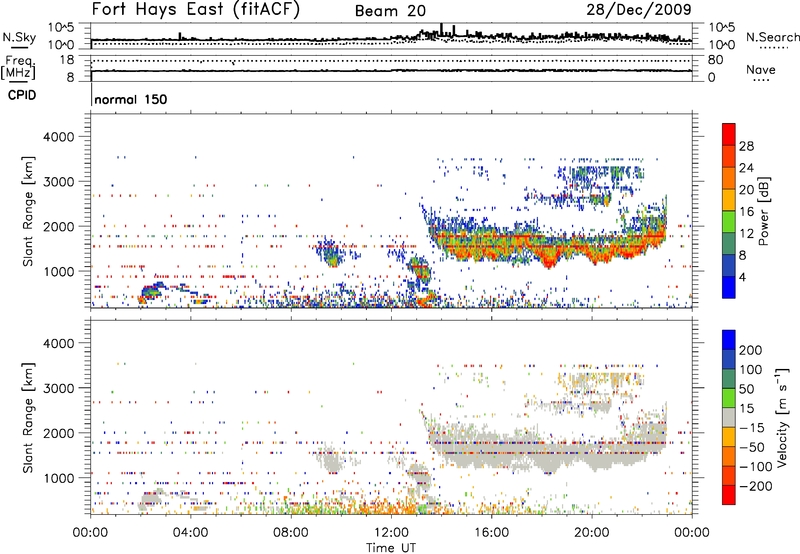This screenshot has width=800, height=554.
Task: Click the "12:00" time axis label
Action: click(391, 533)
